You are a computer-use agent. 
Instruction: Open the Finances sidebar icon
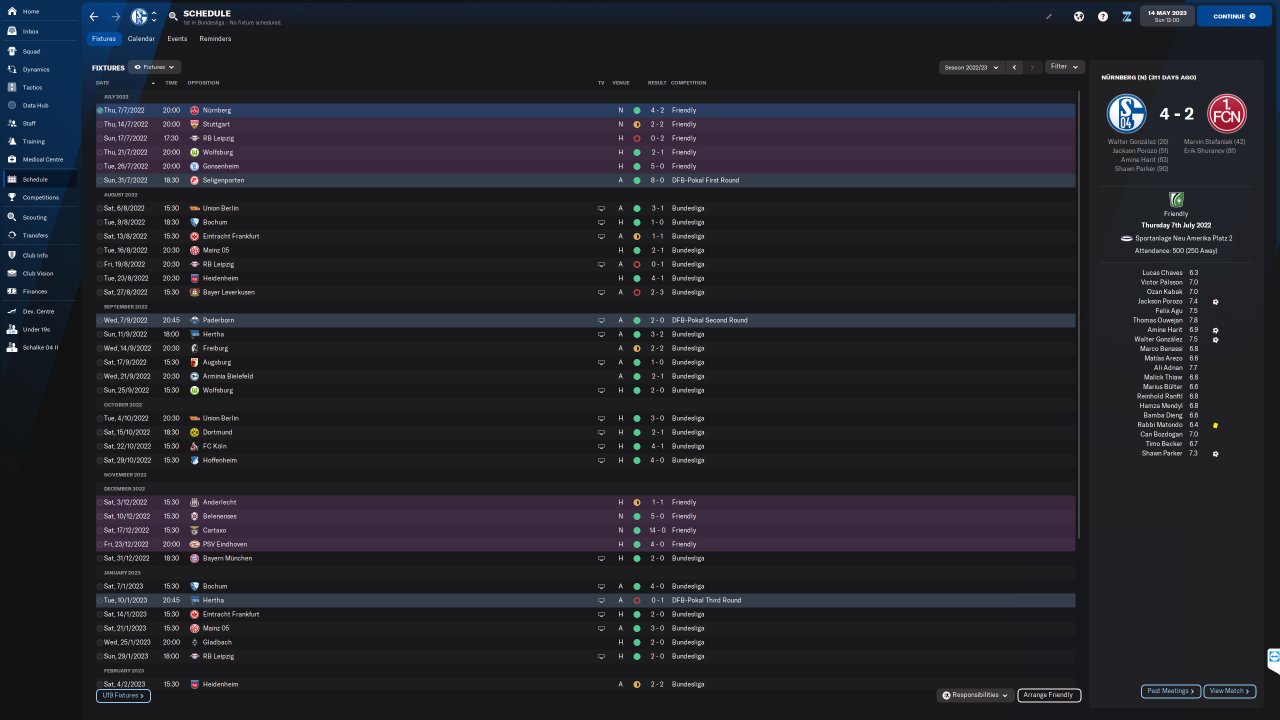pyautogui.click(x=11, y=291)
